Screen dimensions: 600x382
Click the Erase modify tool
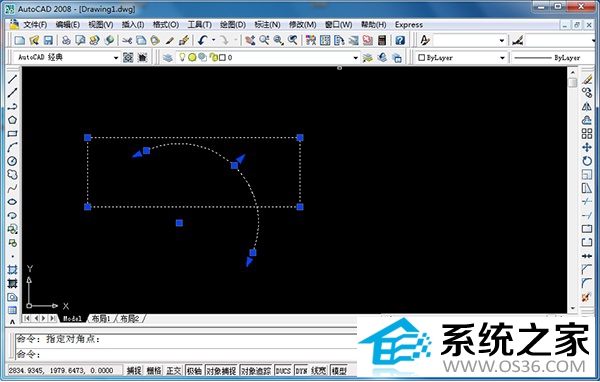[x=587, y=79]
